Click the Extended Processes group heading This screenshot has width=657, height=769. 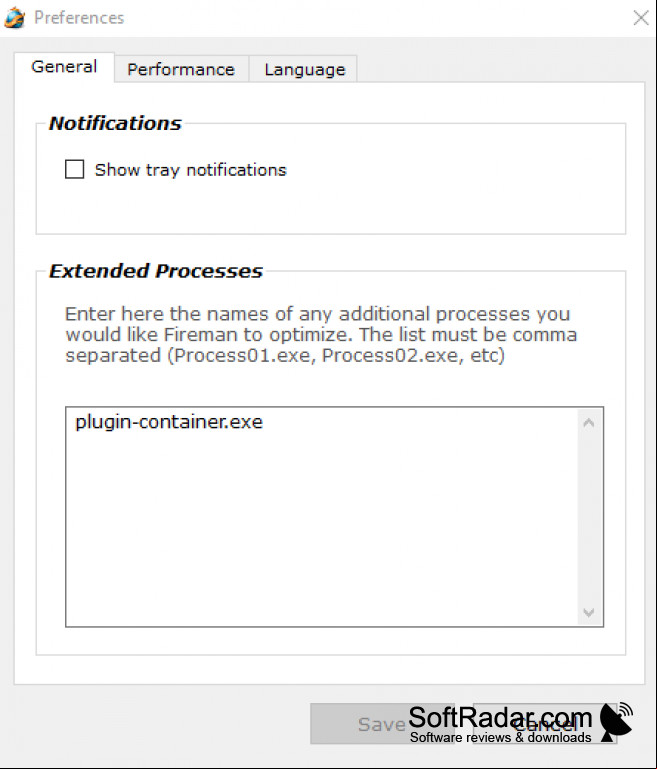pyautogui.click(x=156, y=271)
